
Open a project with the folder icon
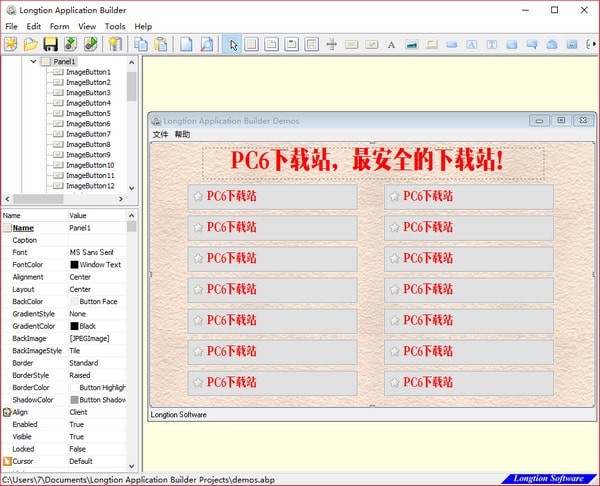point(31,44)
